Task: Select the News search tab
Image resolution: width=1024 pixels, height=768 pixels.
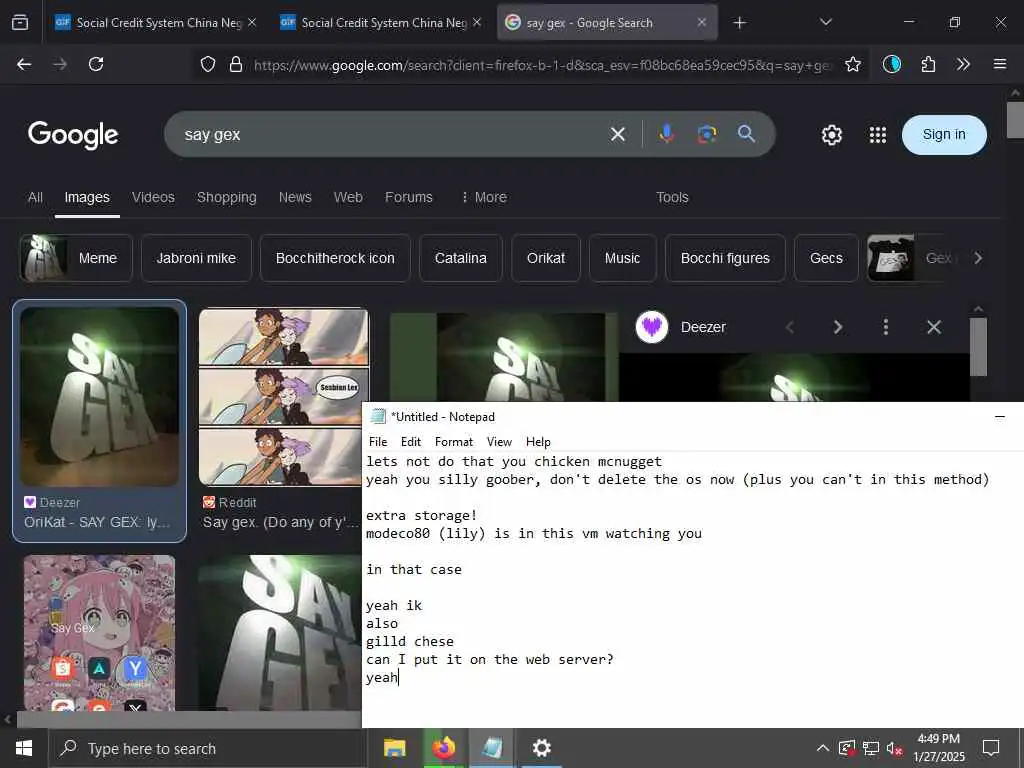Action: click(295, 197)
